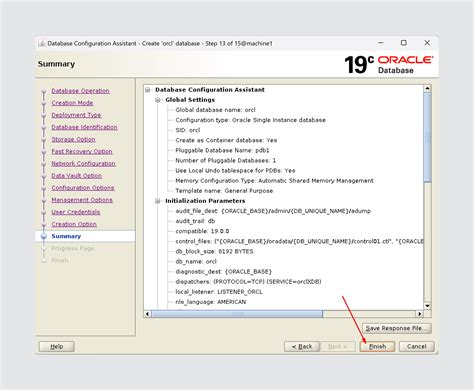Go to Database Identification step
474x390 pixels.
click(x=84, y=127)
